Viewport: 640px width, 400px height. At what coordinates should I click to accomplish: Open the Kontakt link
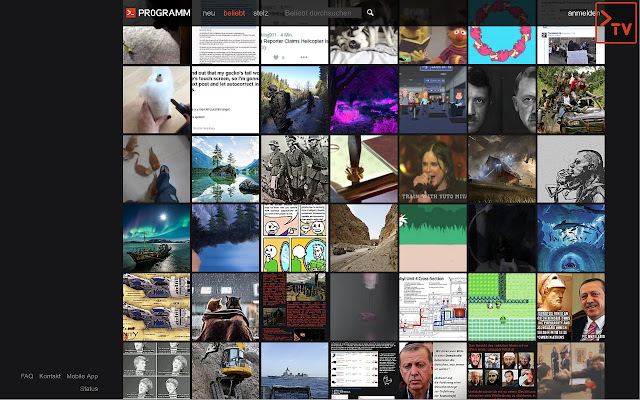50,376
